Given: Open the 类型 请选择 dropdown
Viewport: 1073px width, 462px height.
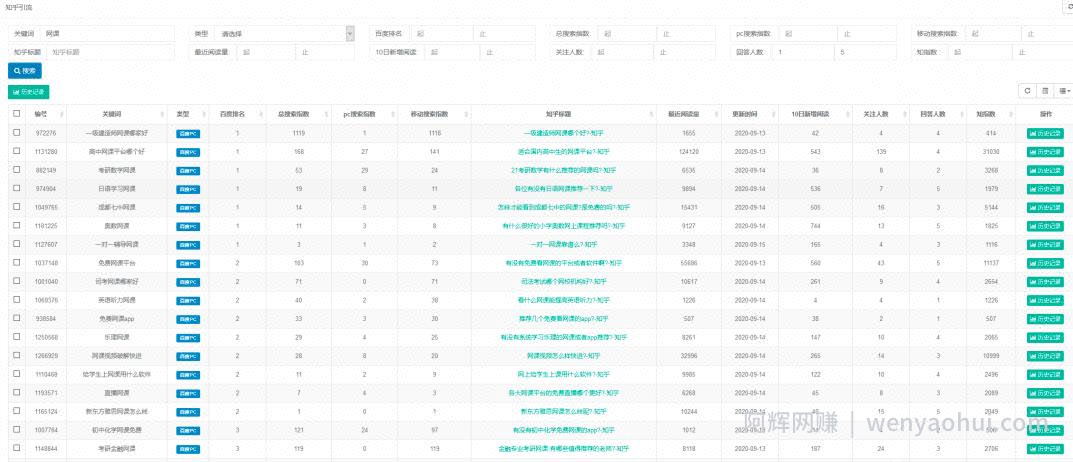Looking at the screenshot, I should (x=283, y=34).
